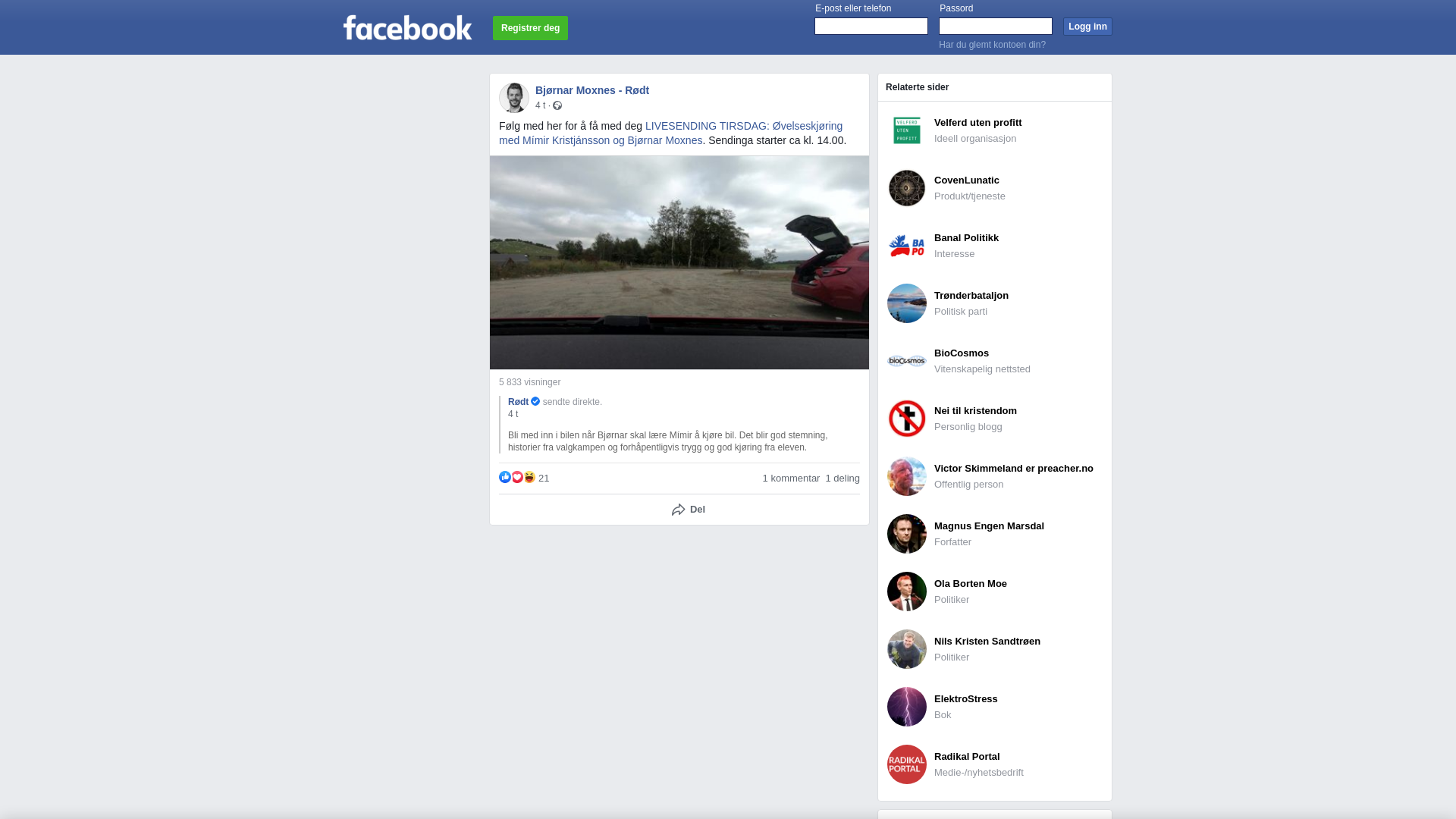The width and height of the screenshot is (1456, 819).
Task: Click the Facebook logo
Action: click(x=407, y=28)
